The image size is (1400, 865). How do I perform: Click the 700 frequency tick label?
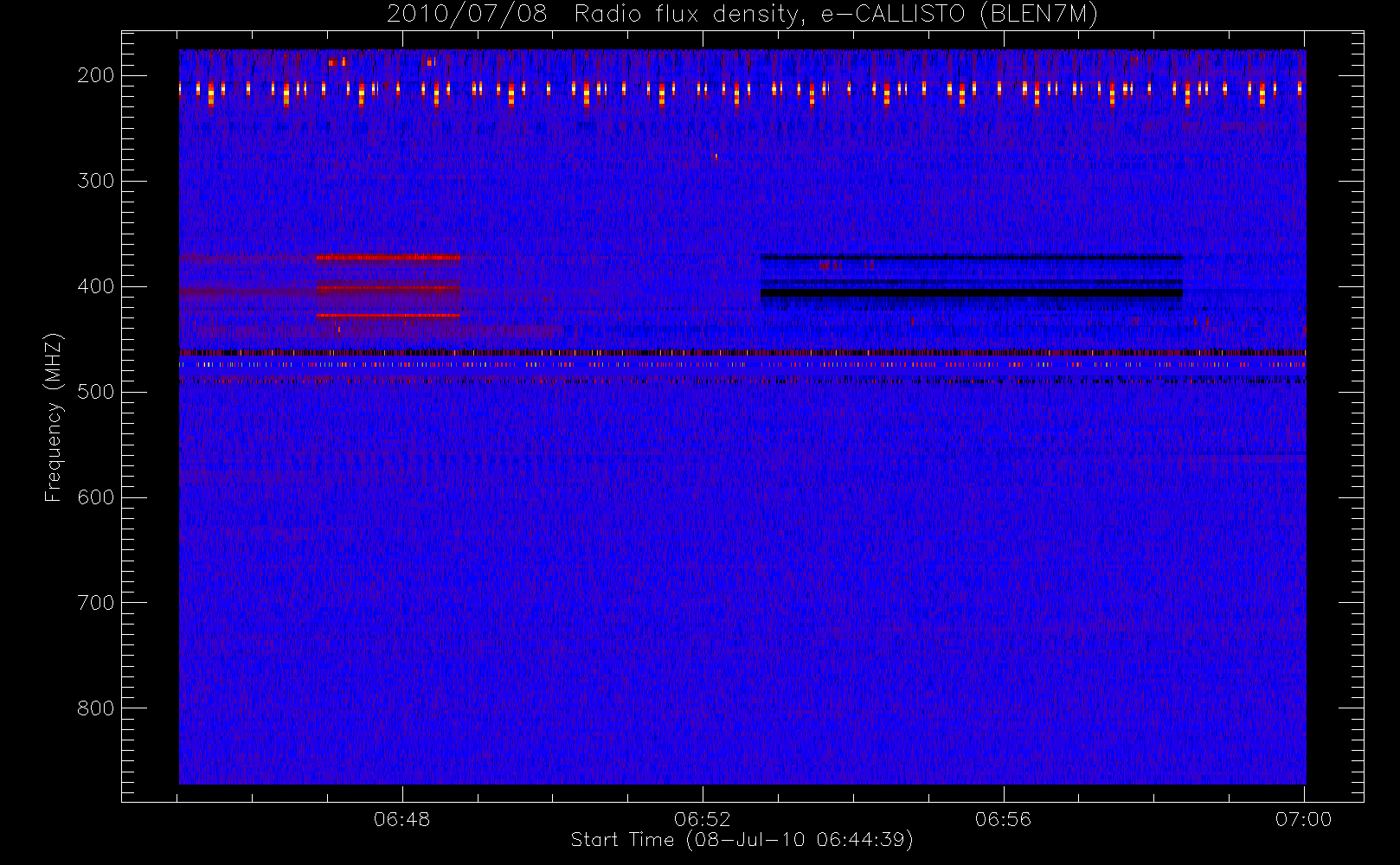pos(95,603)
